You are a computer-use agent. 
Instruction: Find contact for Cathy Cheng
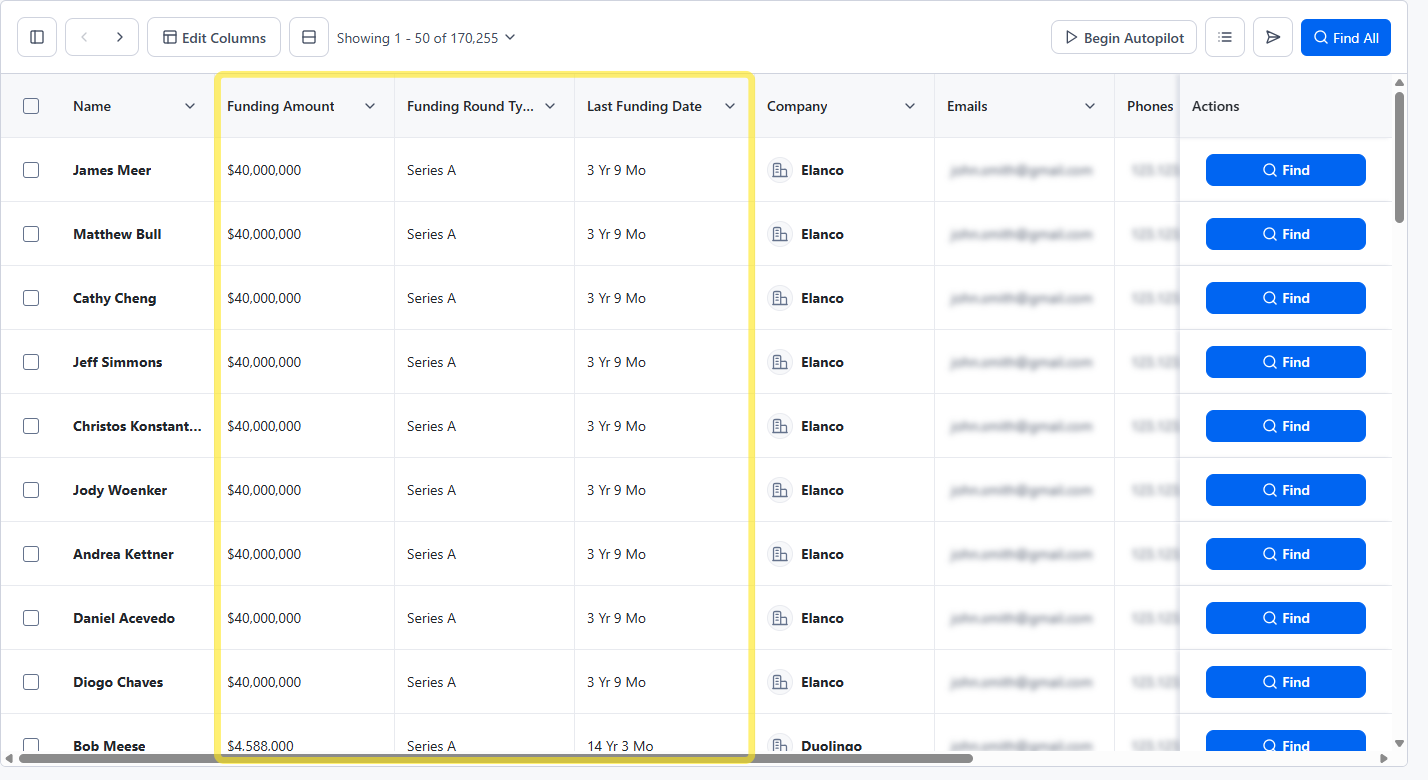click(x=1286, y=298)
